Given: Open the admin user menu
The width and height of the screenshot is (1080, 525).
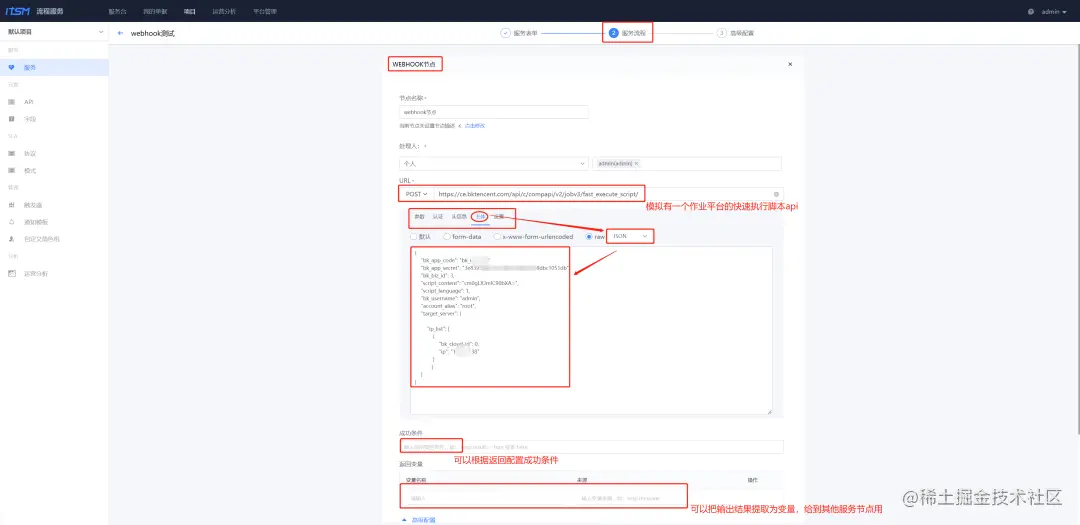Looking at the screenshot, I should tap(1054, 12).
